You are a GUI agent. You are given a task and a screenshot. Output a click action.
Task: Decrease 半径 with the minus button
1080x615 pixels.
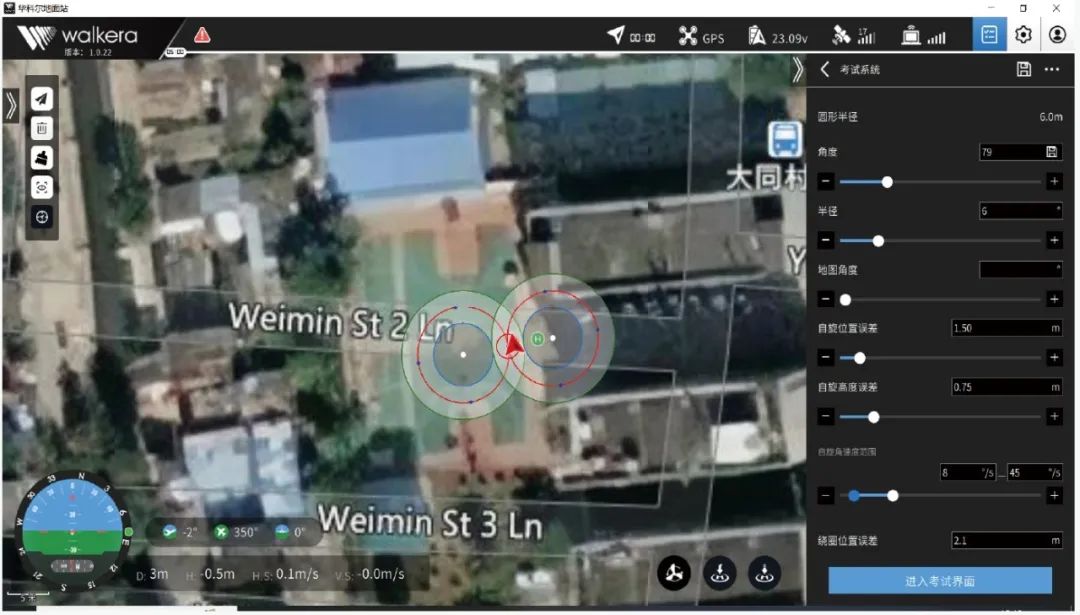click(x=826, y=241)
